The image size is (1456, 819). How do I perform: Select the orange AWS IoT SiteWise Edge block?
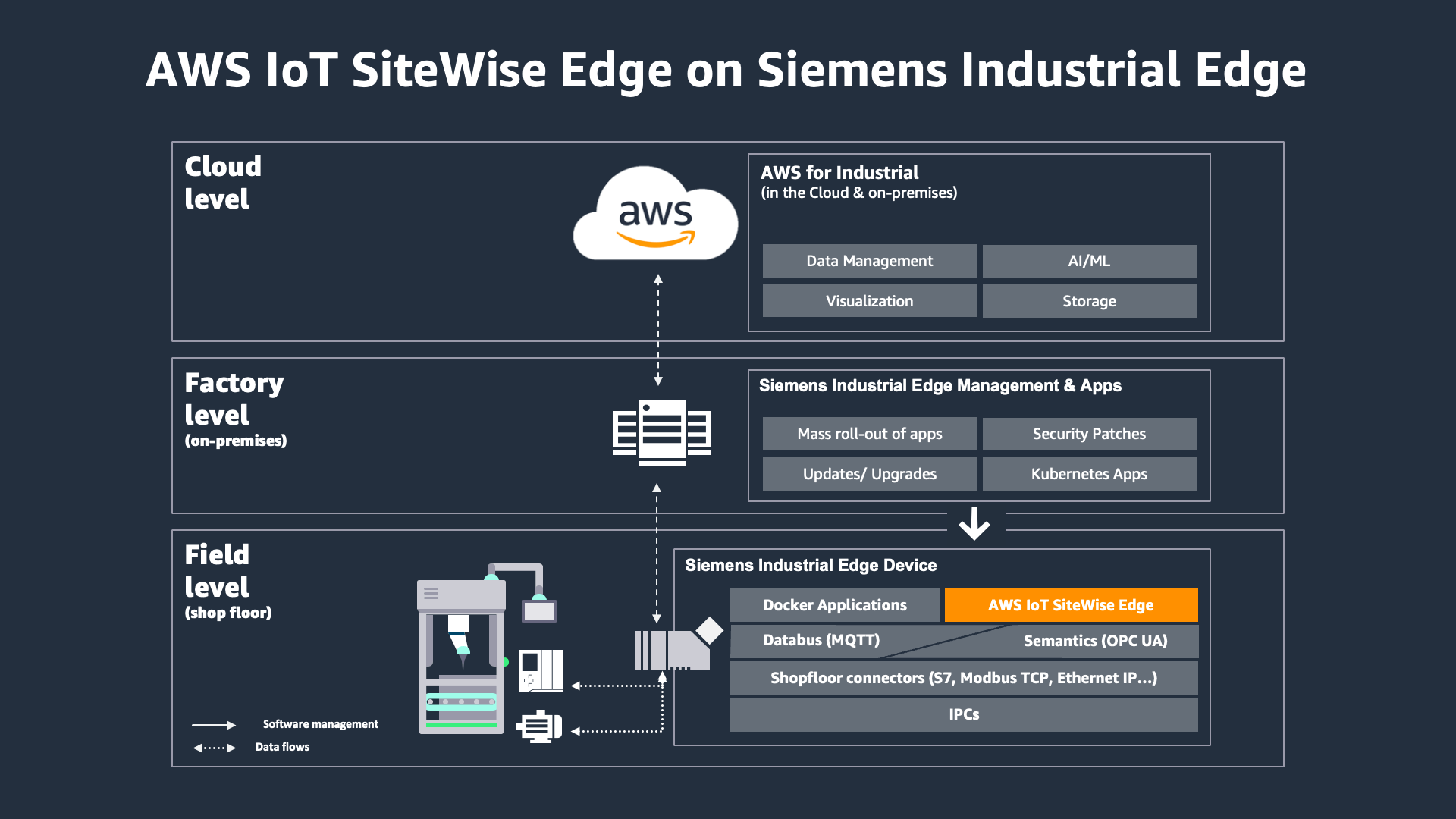(1071, 605)
